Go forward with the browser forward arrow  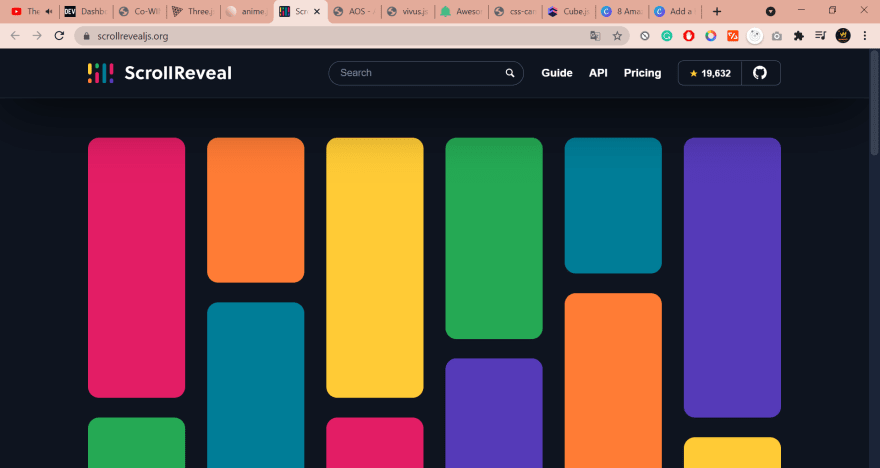[x=37, y=36]
